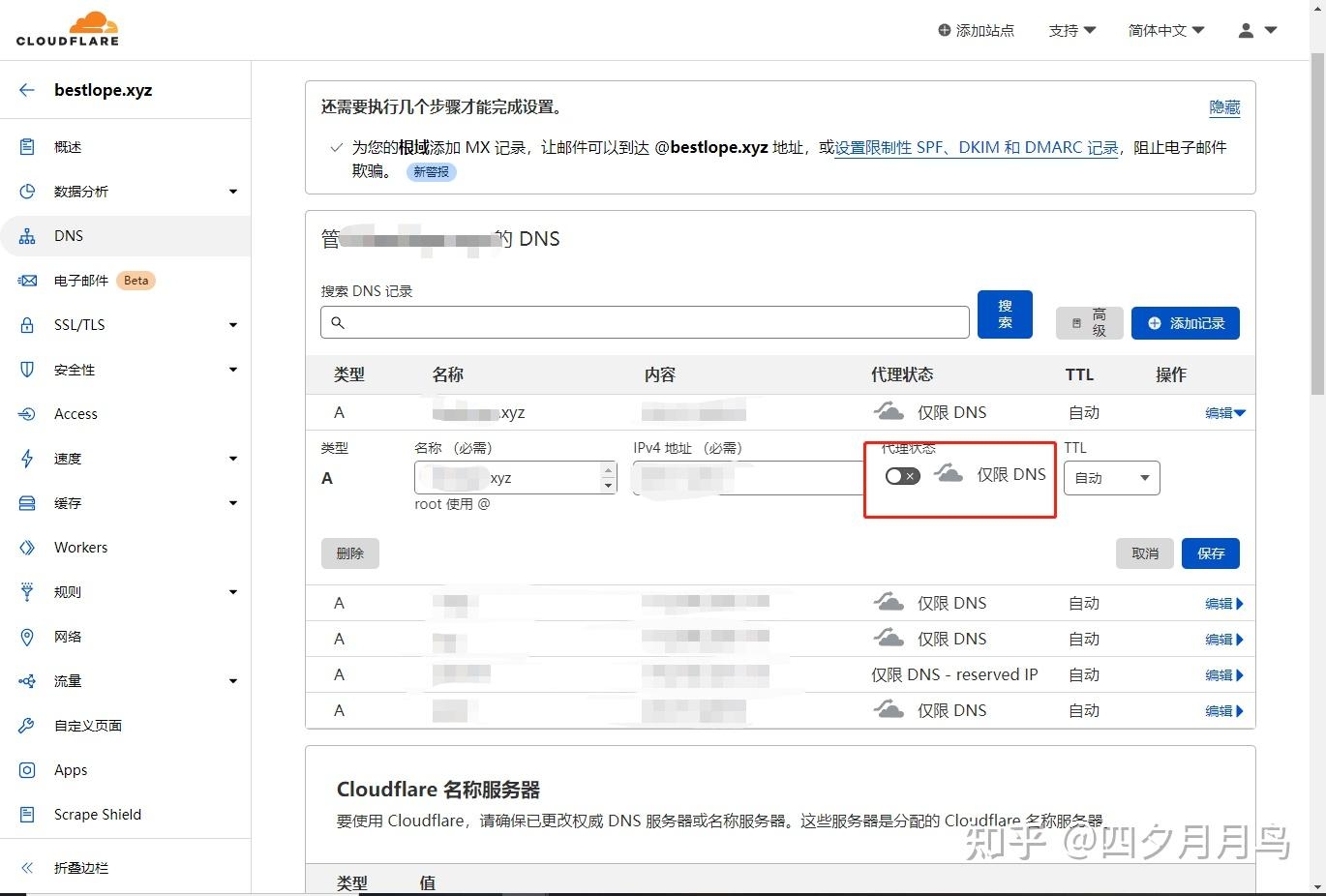Click the grey cloud icon next to the proxy toggle
Image resolution: width=1326 pixels, height=896 pixels.
tap(949, 474)
